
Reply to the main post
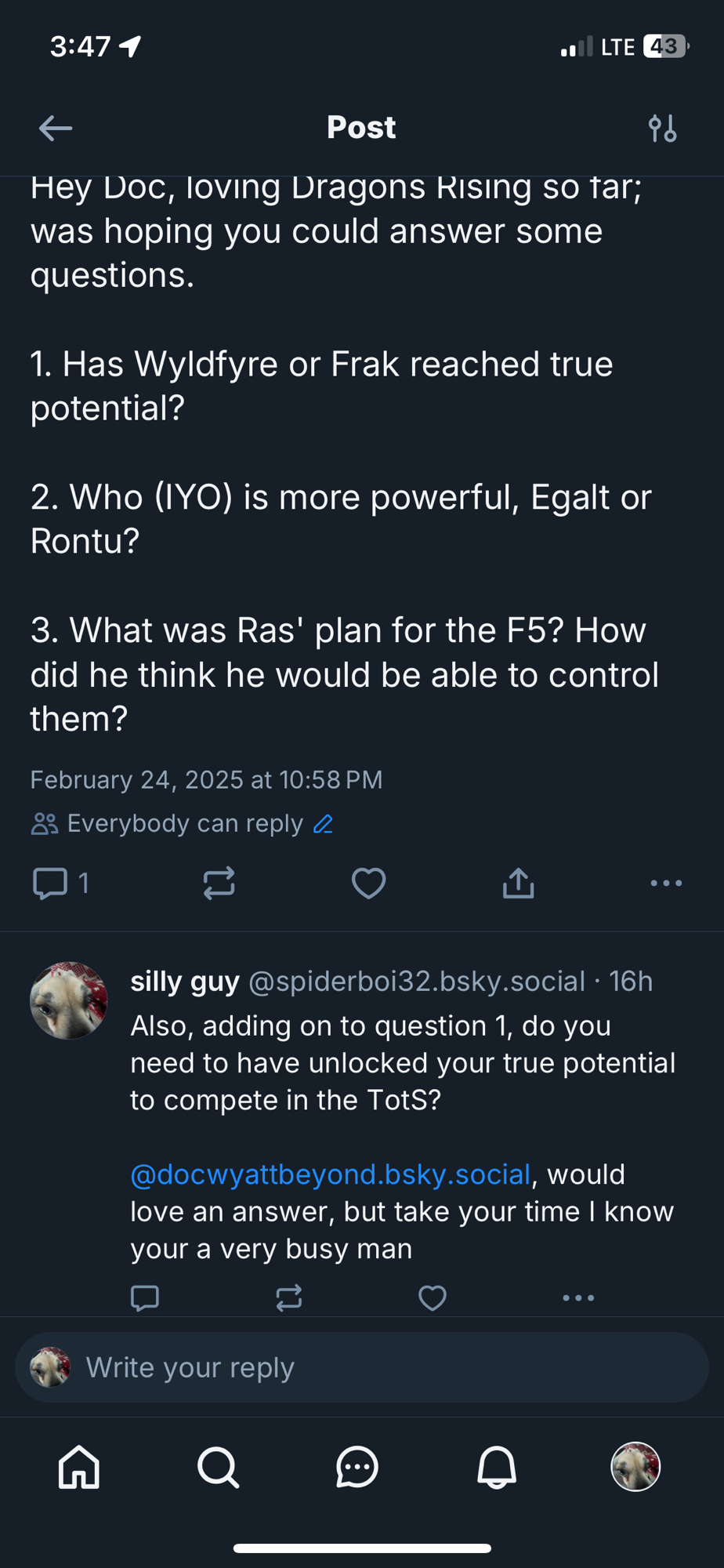coord(50,884)
